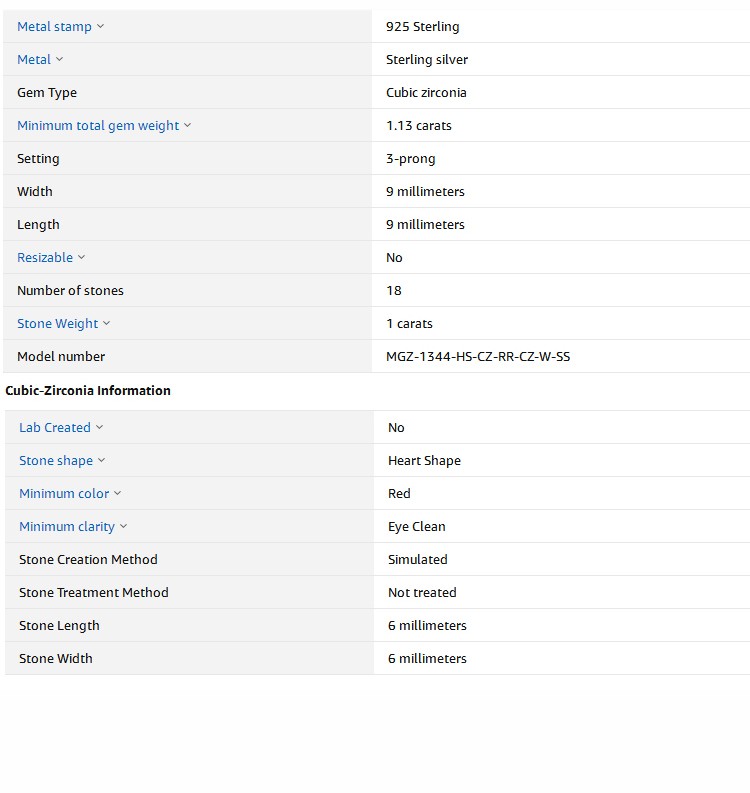
Task: Click the Metal attribute link
Action: point(34,60)
